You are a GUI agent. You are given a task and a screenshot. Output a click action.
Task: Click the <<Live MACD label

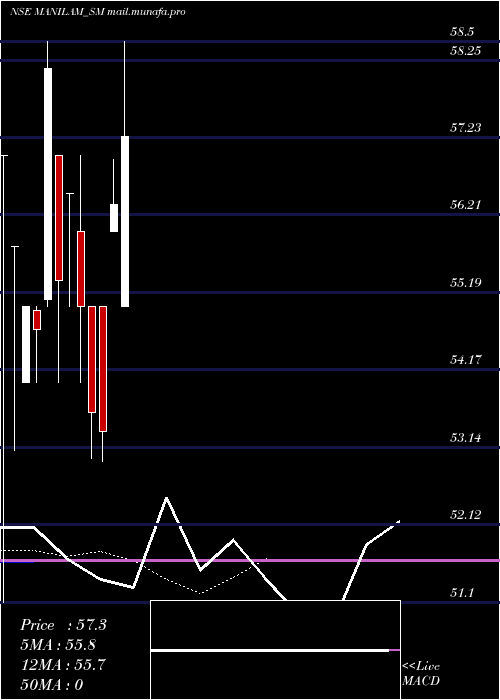click(x=421, y=673)
